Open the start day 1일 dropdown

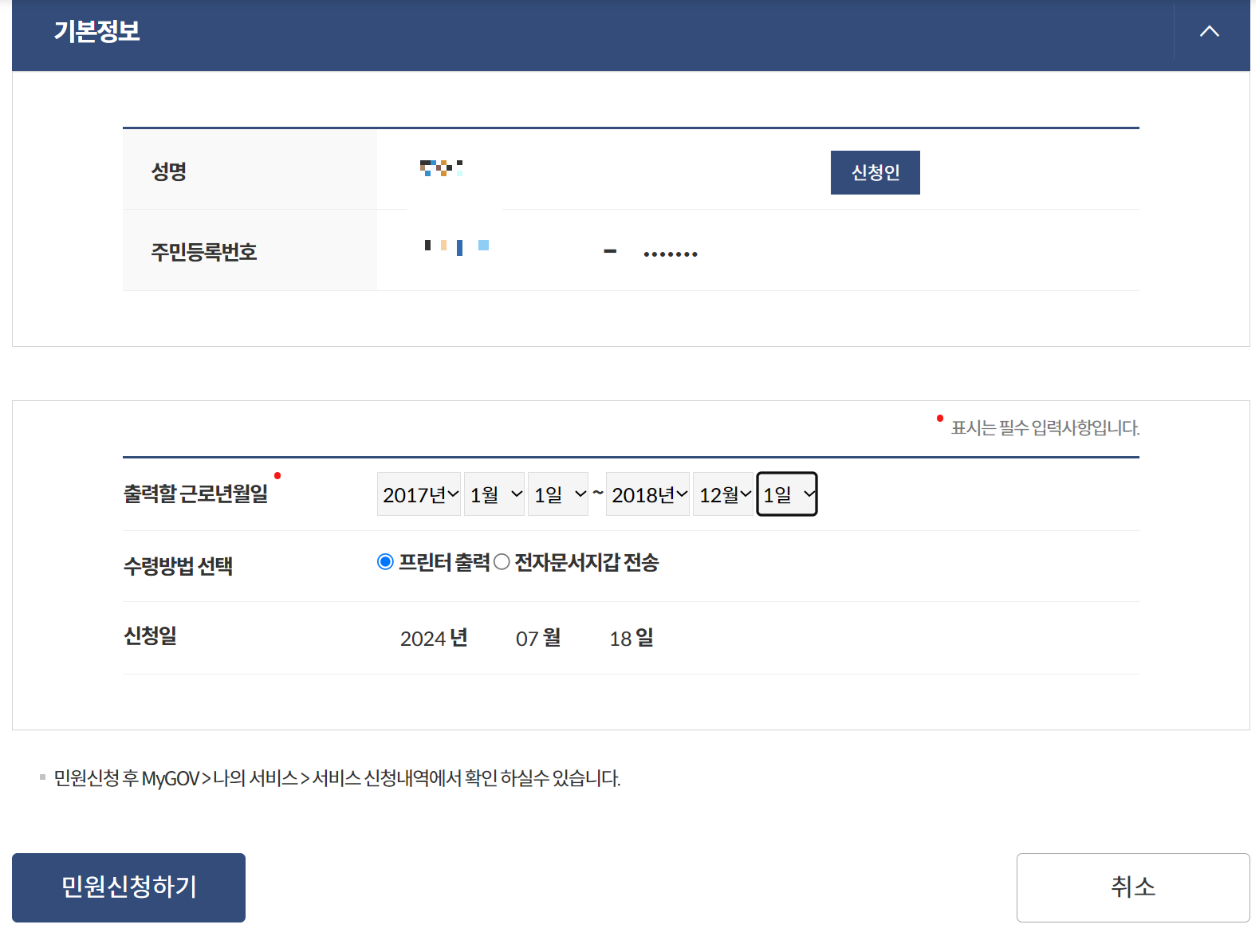(x=558, y=494)
